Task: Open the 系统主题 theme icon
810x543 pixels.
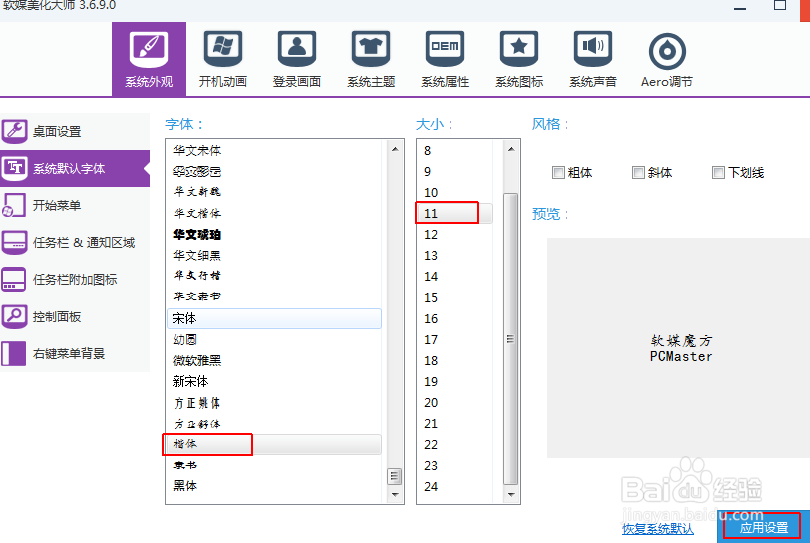Action: tap(371, 50)
